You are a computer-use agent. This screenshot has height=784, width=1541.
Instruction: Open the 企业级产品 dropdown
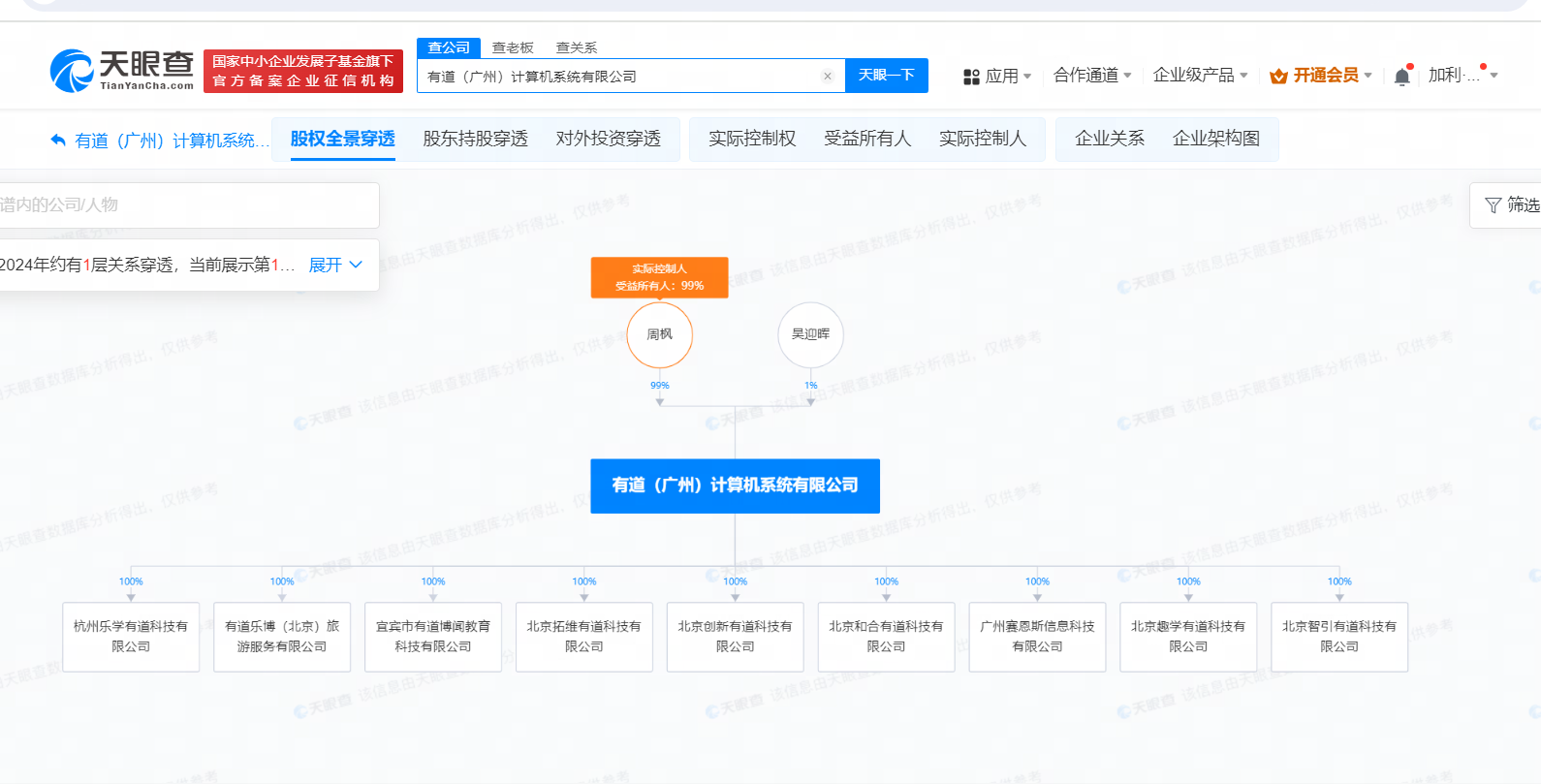click(x=1200, y=76)
